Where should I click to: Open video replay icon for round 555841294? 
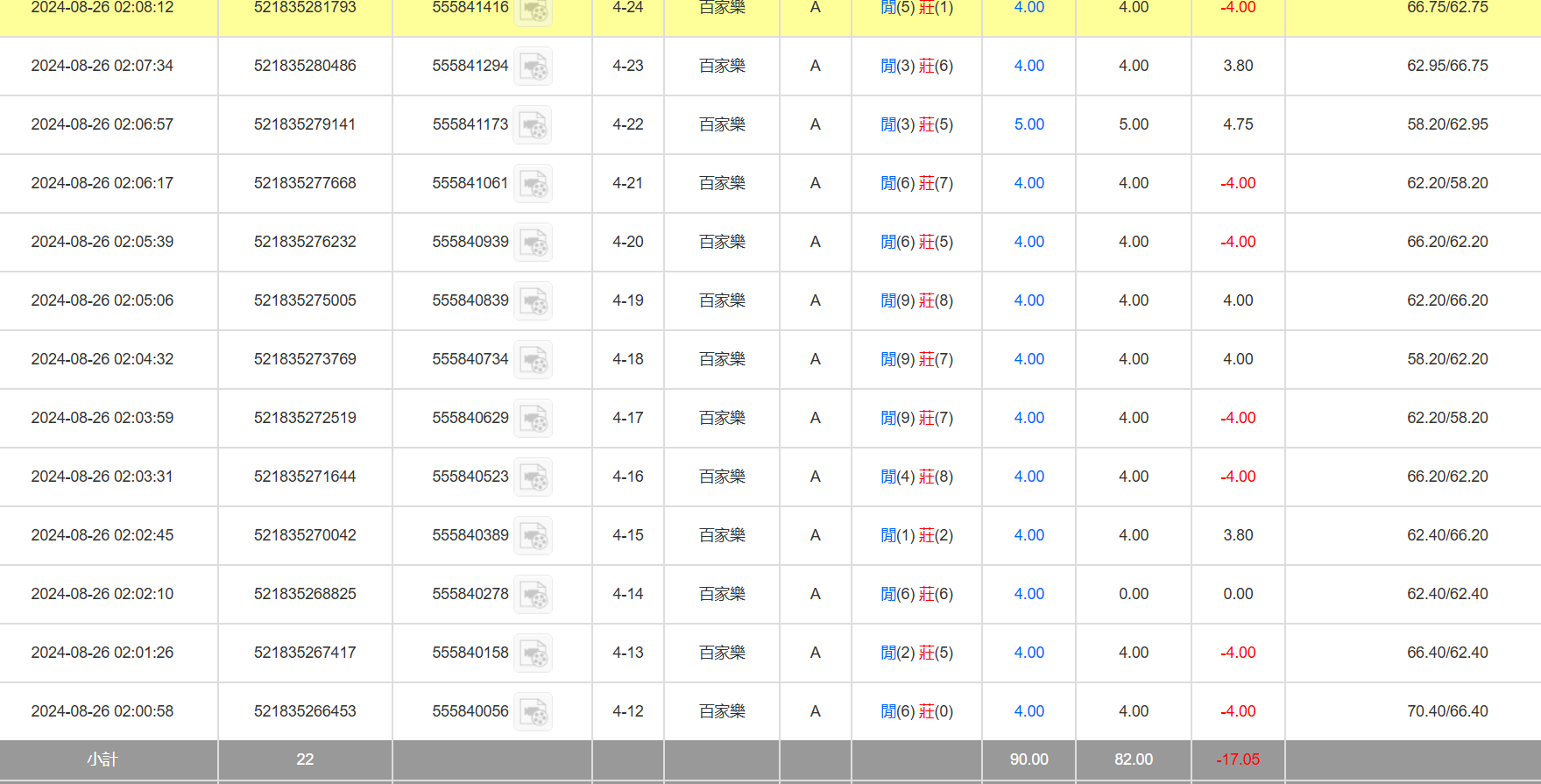click(x=533, y=67)
